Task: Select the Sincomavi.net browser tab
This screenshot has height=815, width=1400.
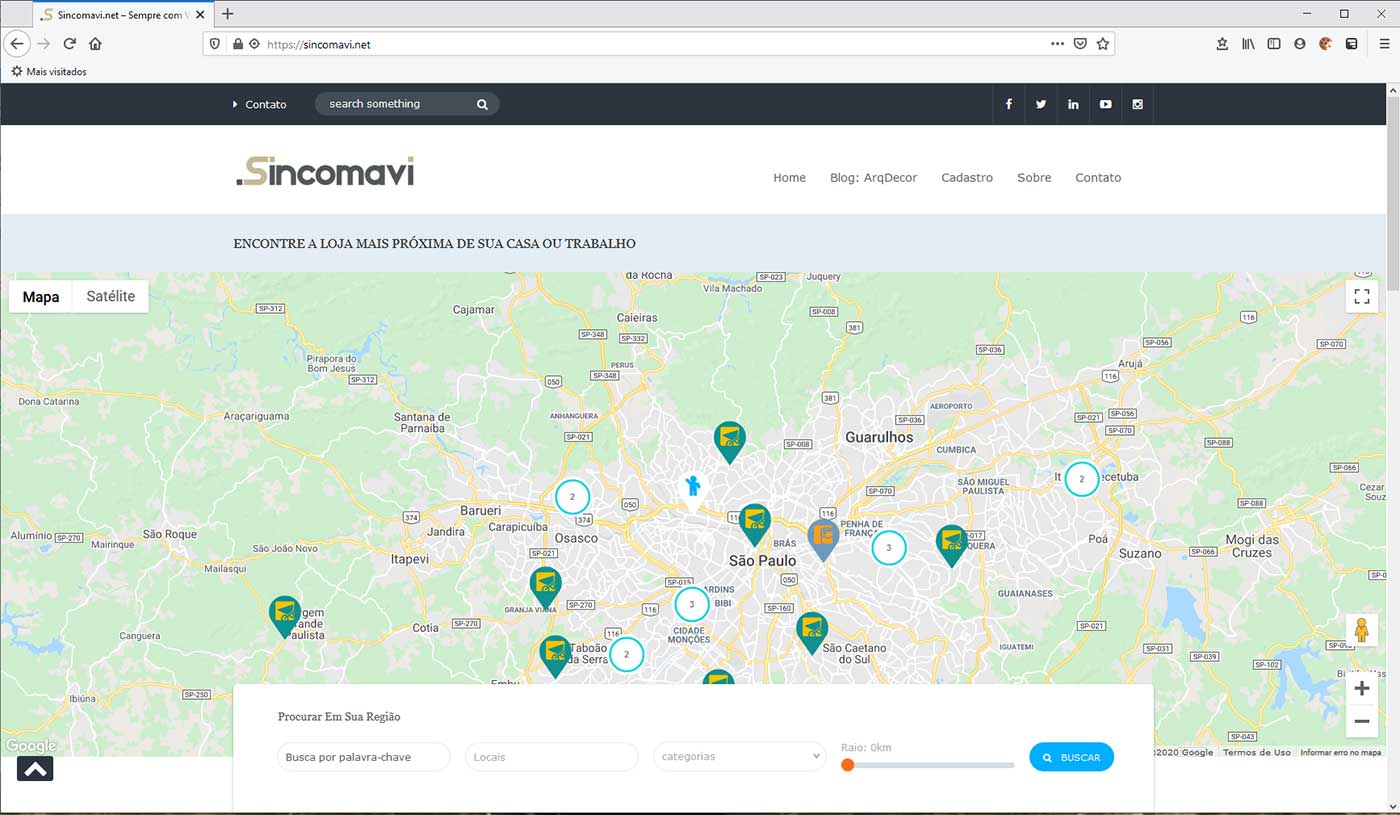Action: click(x=123, y=15)
